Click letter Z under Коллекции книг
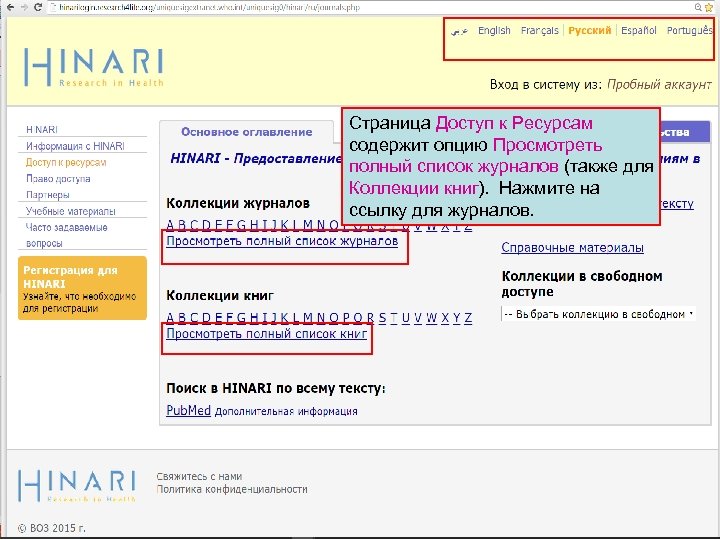The height and width of the screenshot is (540, 720). coord(468,318)
